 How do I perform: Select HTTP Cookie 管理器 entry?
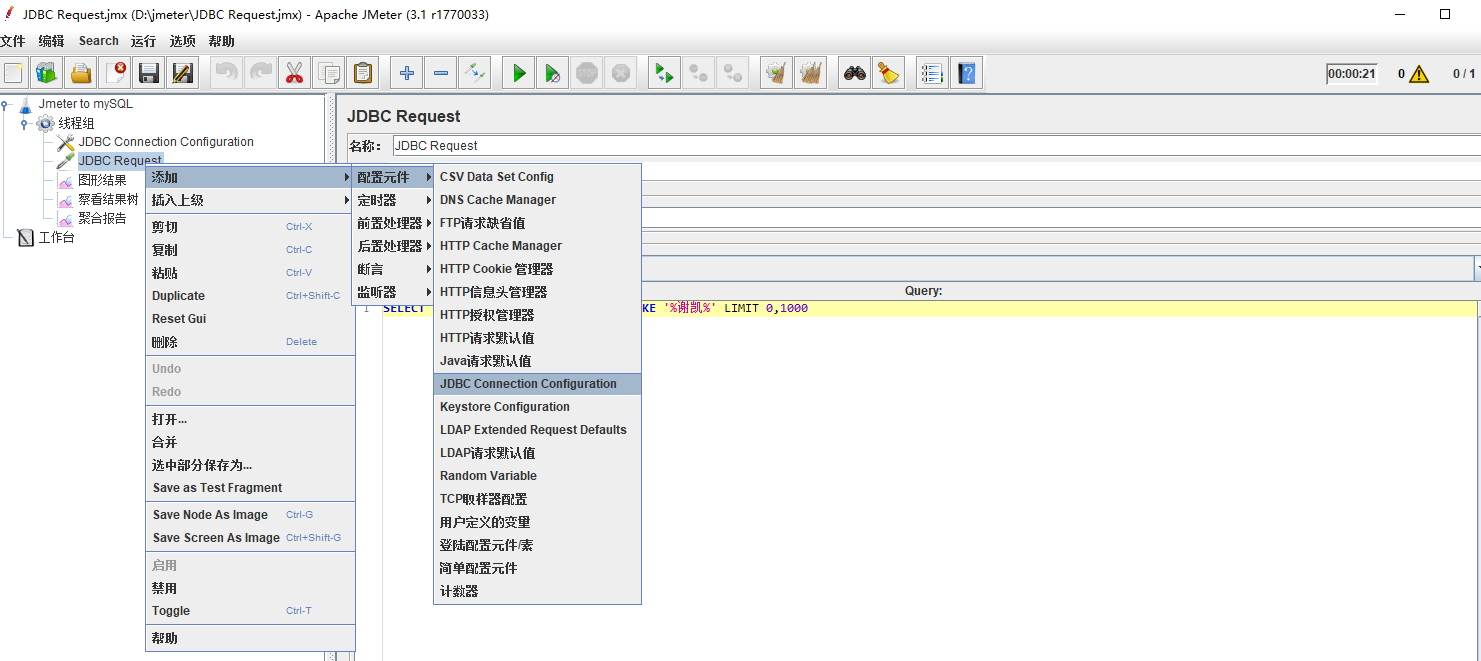click(537, 269)
